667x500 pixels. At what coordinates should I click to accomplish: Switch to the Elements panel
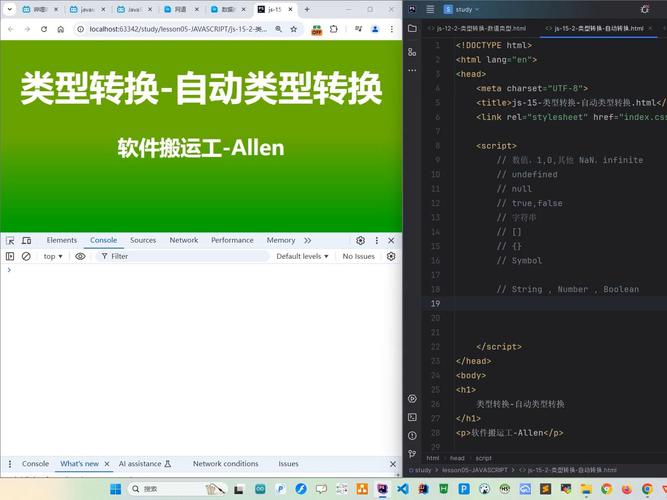click(x=62, y=240)
